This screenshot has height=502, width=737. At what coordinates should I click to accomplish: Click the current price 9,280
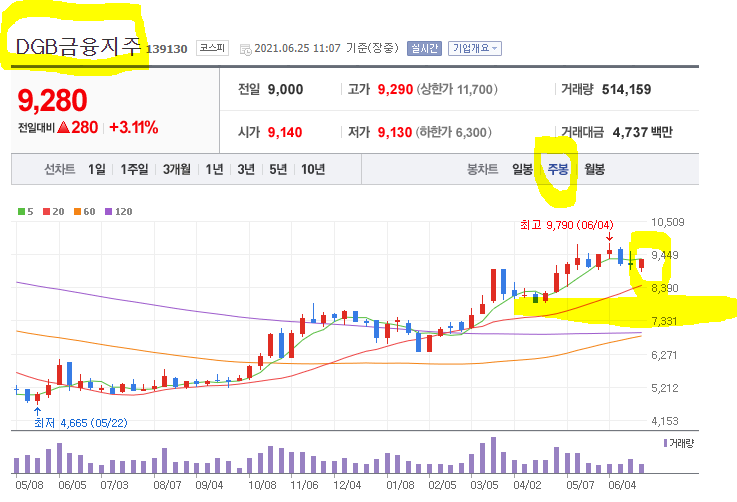(53, 100)
